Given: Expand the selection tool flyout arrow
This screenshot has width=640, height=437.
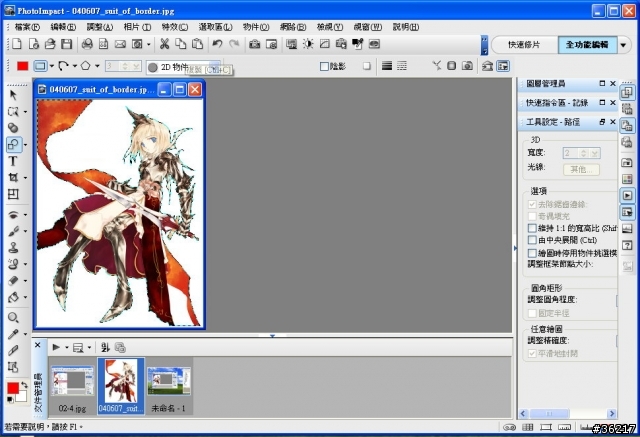Looking at the screenshot, I should [x=25, y=111].
